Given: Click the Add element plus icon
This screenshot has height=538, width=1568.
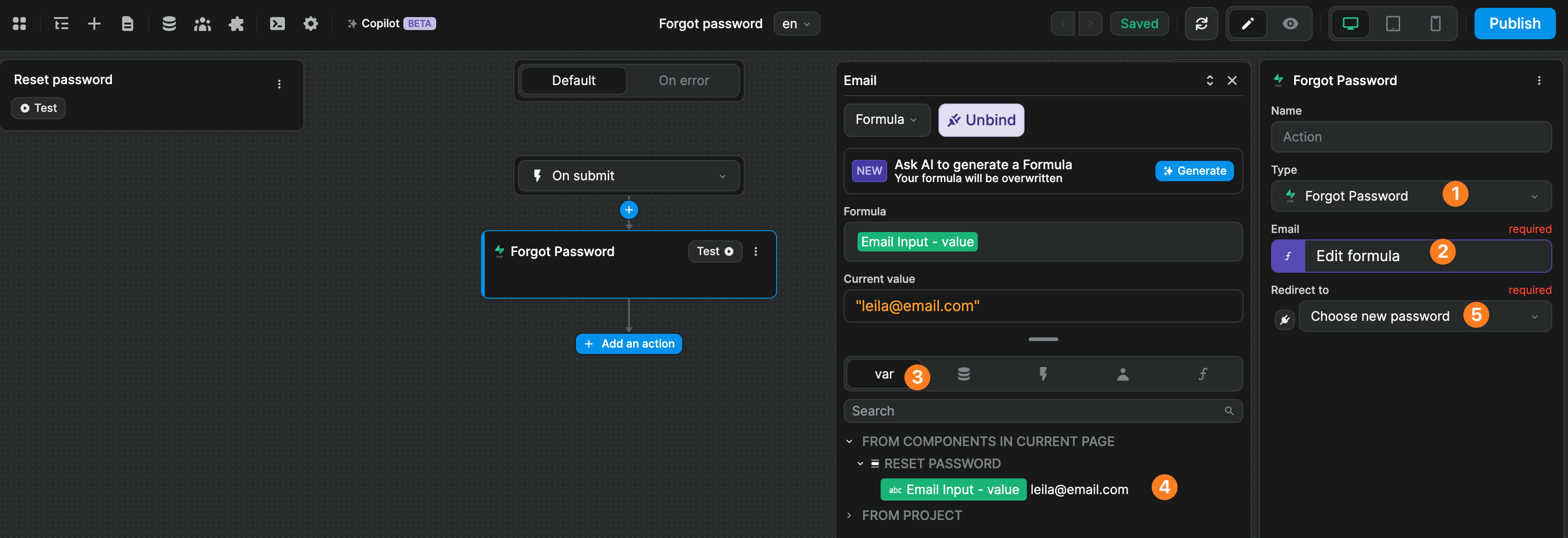Looking at the screenshot, I should click(94, 23).
